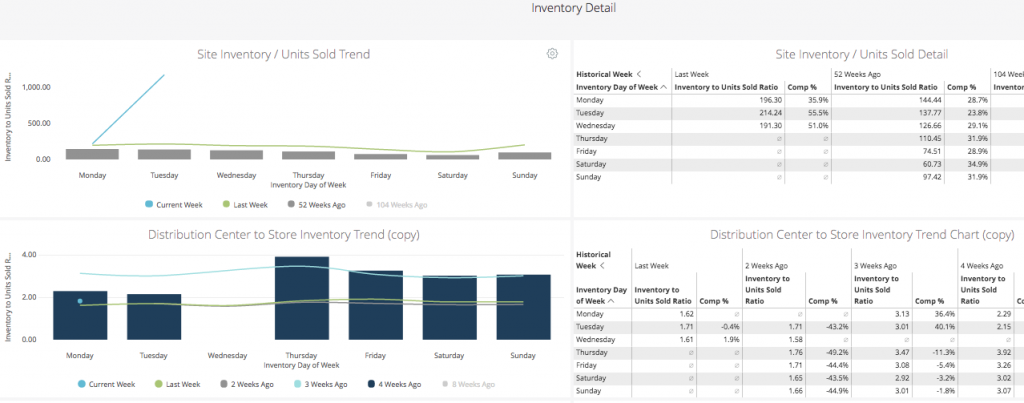Click the Thursday bar in Distribution Center chart

click(x=302, y=298)
